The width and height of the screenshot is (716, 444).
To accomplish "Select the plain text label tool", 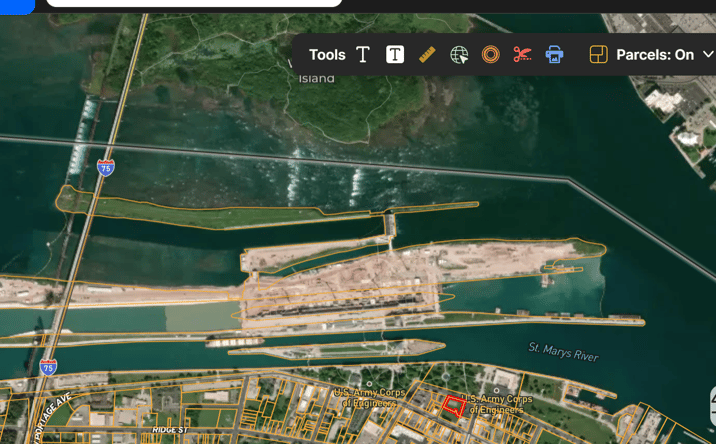I will click(363, 54).
